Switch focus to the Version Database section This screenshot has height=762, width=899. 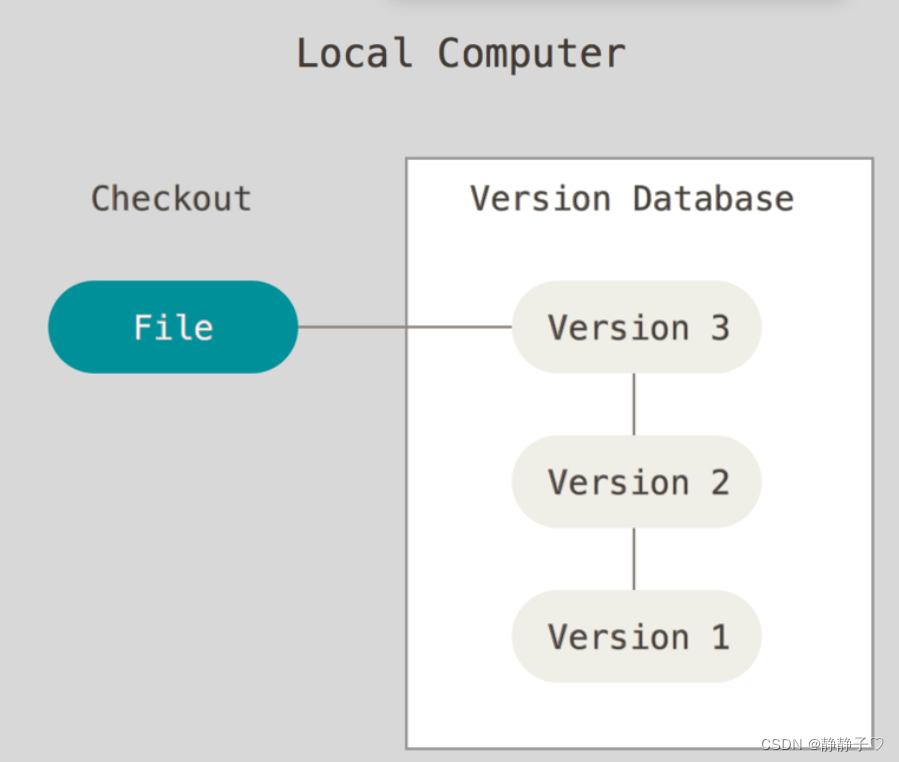pyautogui.click(x=631, y=198)
